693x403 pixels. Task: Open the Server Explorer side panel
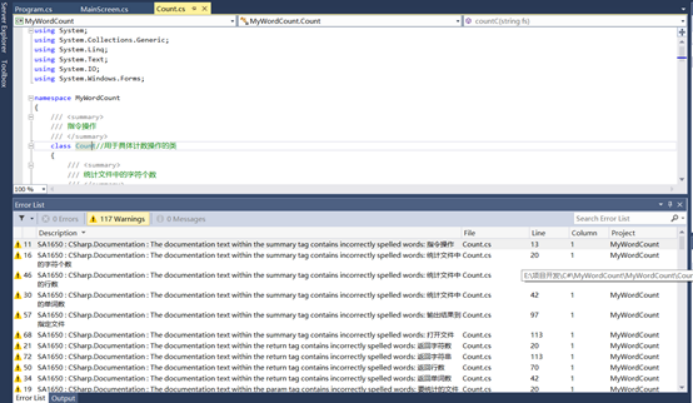pos(4,28)
